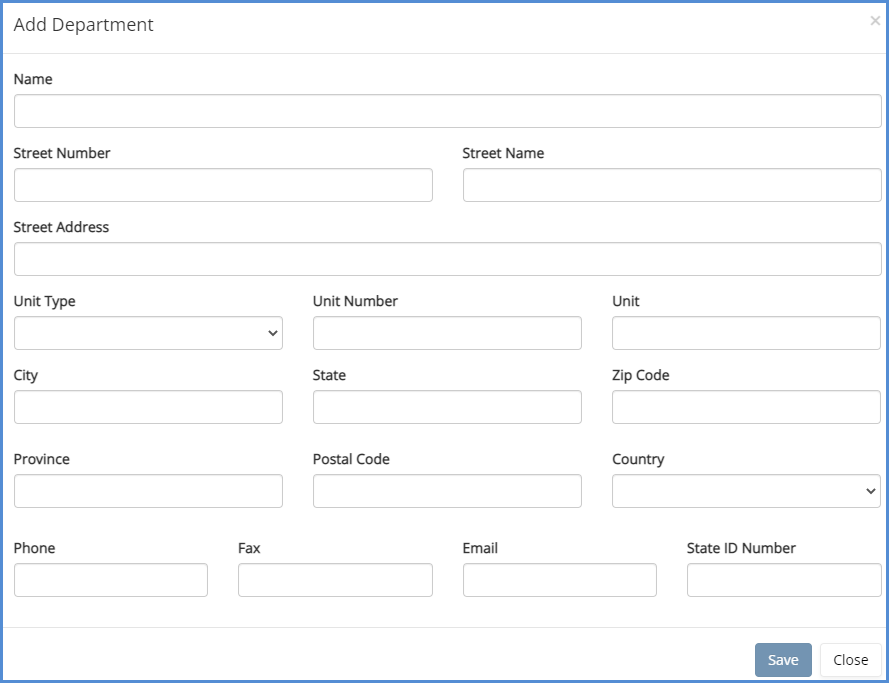Screen dimensions: 889x683
Task: Select the Postal Code field
Action: (447, 491)
